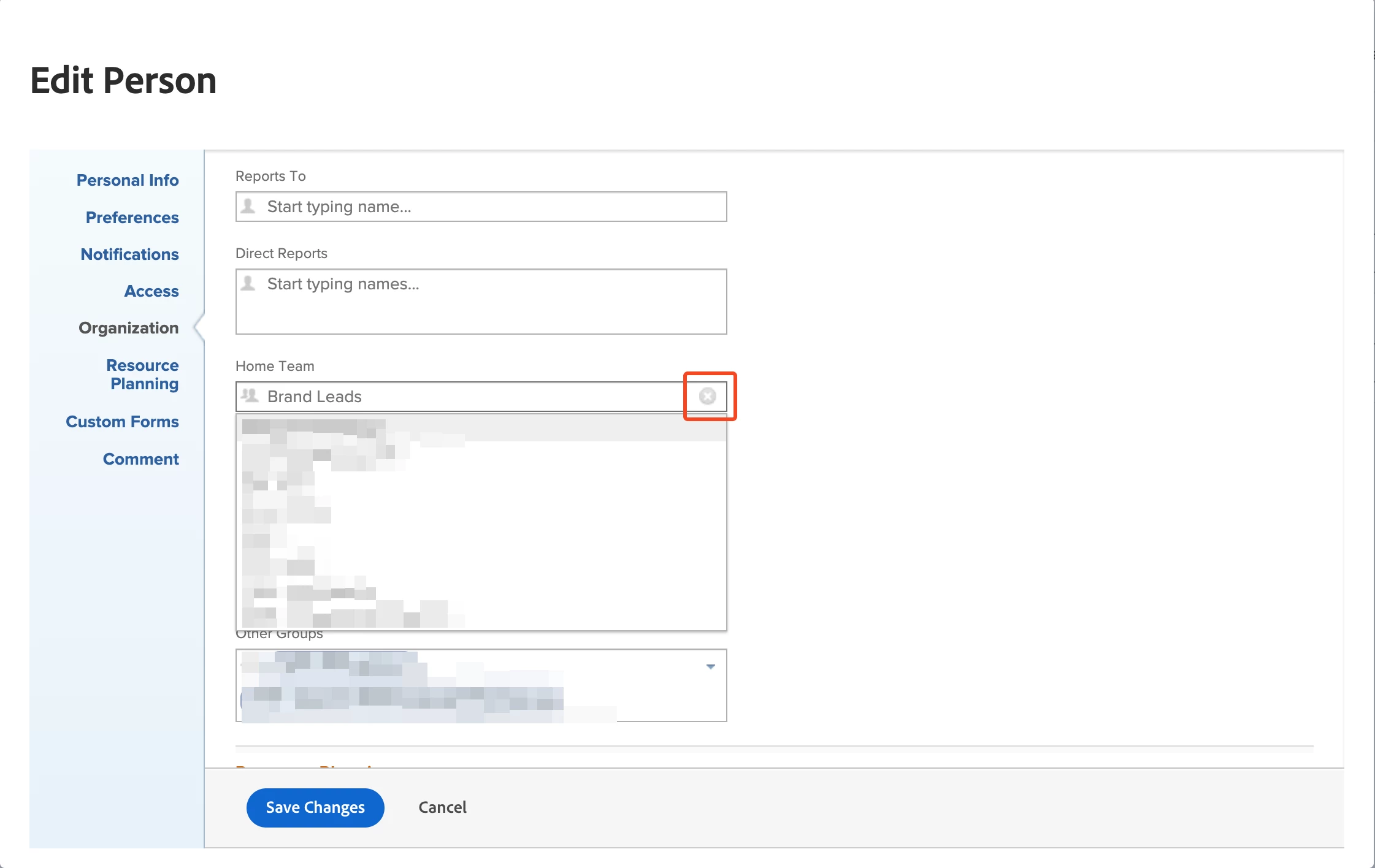The height and width of the screenshot is (868, 1375).
Task: Clear the Brand Leads home team
Action: tap(708, 396)
